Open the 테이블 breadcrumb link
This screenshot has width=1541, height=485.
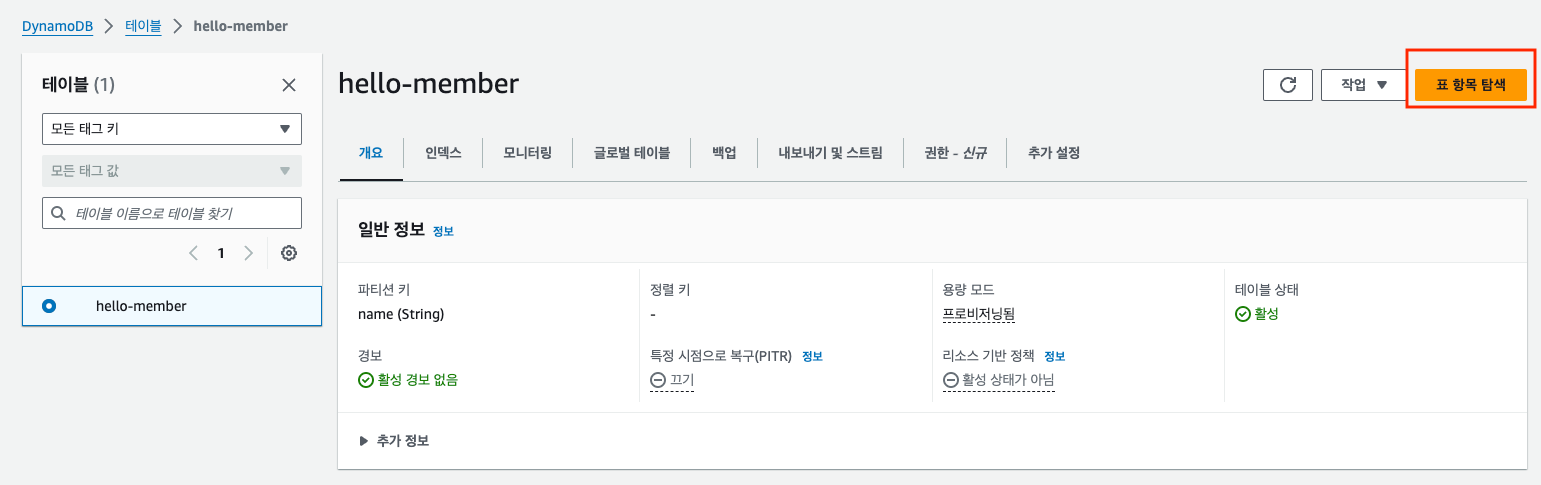(143, 25)
